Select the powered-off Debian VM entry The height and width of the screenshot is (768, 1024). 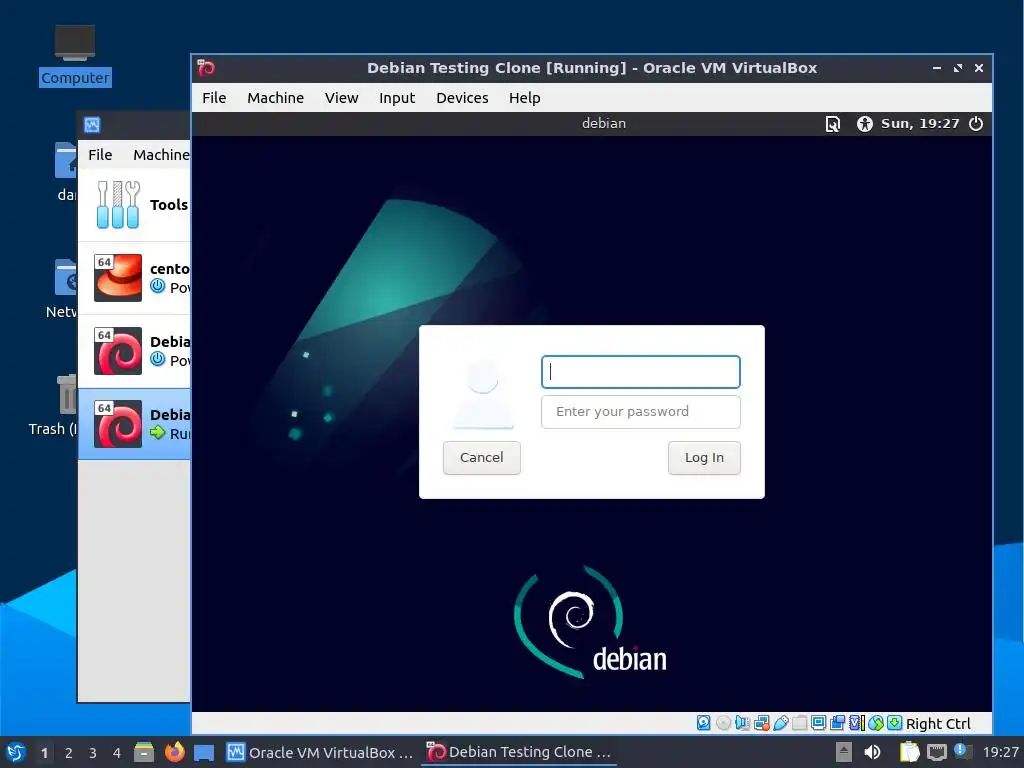(x=134, y=351)
